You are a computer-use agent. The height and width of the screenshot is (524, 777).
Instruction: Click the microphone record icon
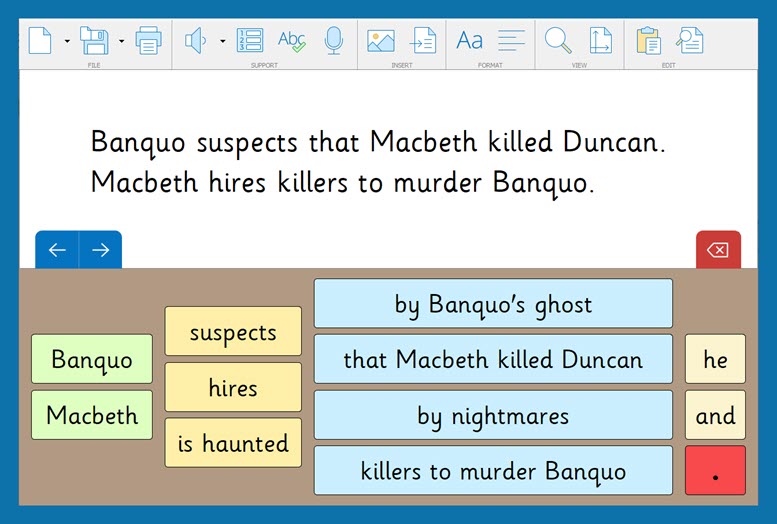pos(333,40)
